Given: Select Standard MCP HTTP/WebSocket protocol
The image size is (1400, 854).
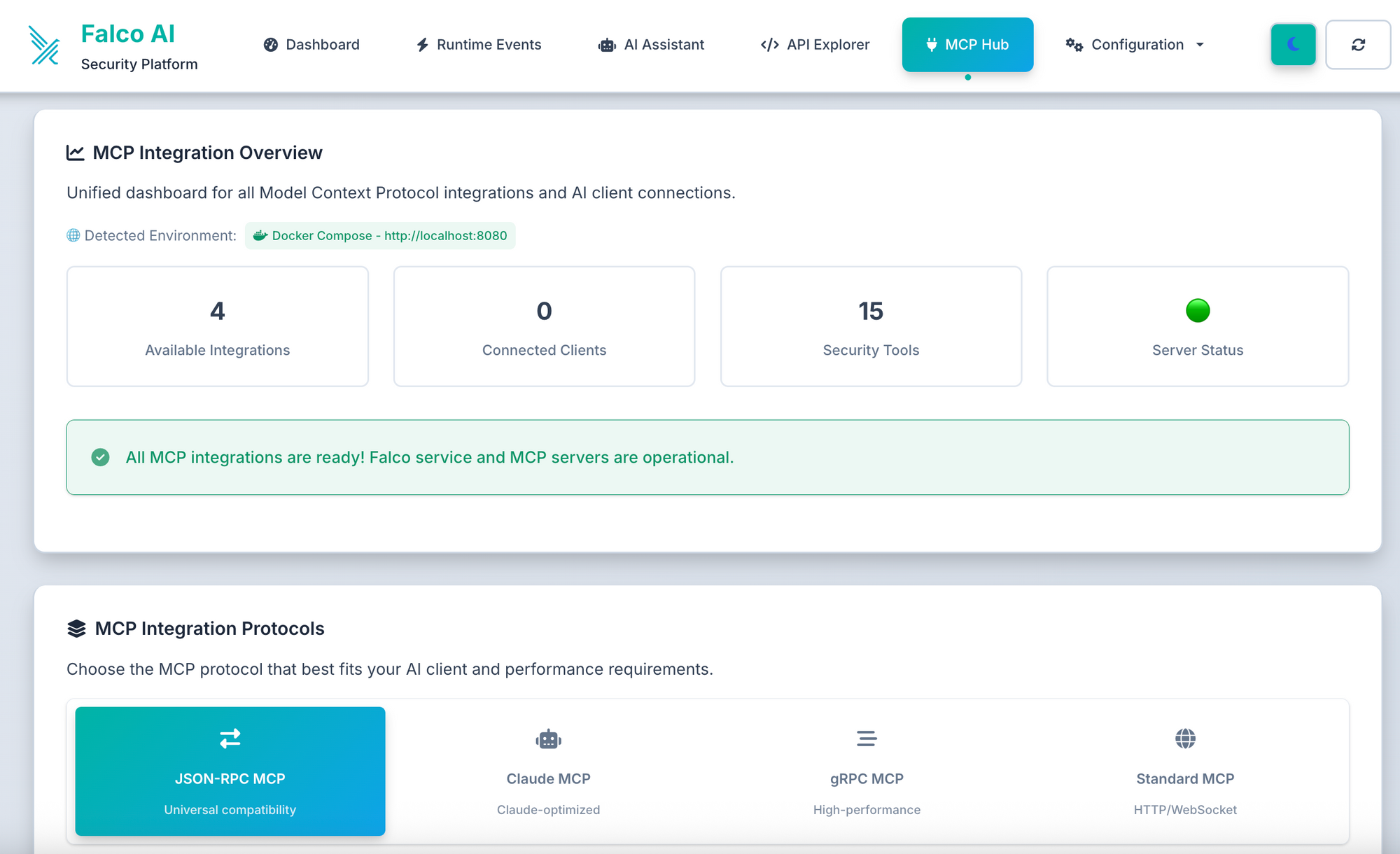Looking at the screenshot, I should point(1185,771).
